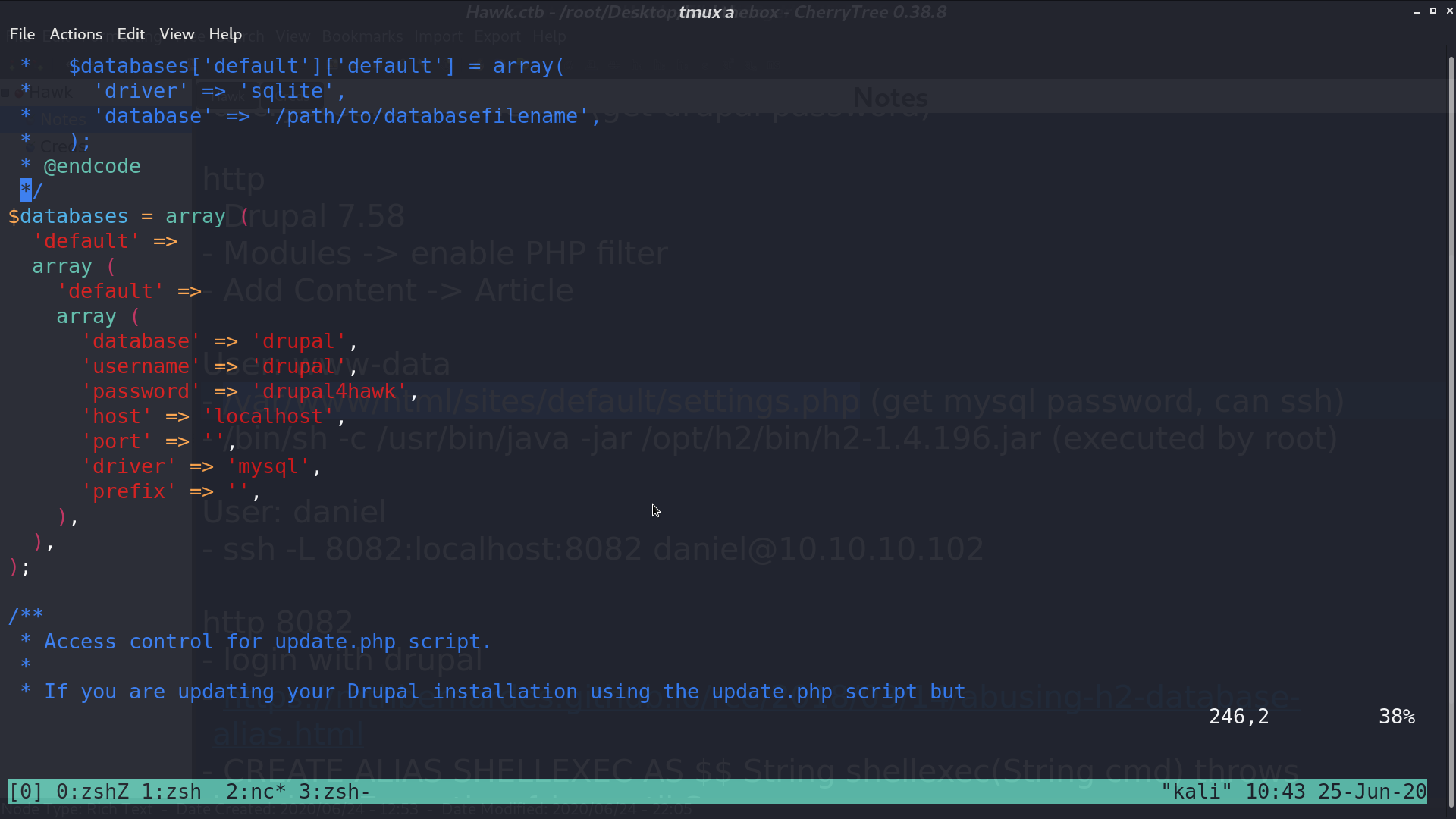Open the Edit menu
The image size is (1456, 819).
click(130, 34)
